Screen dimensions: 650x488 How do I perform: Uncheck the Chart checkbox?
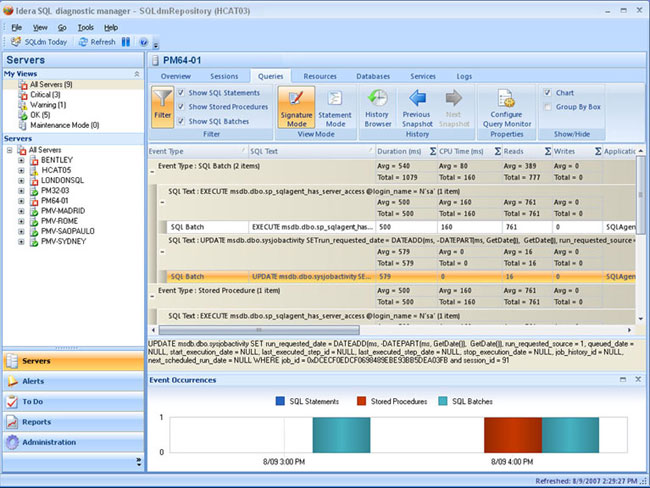click(548, 92)
